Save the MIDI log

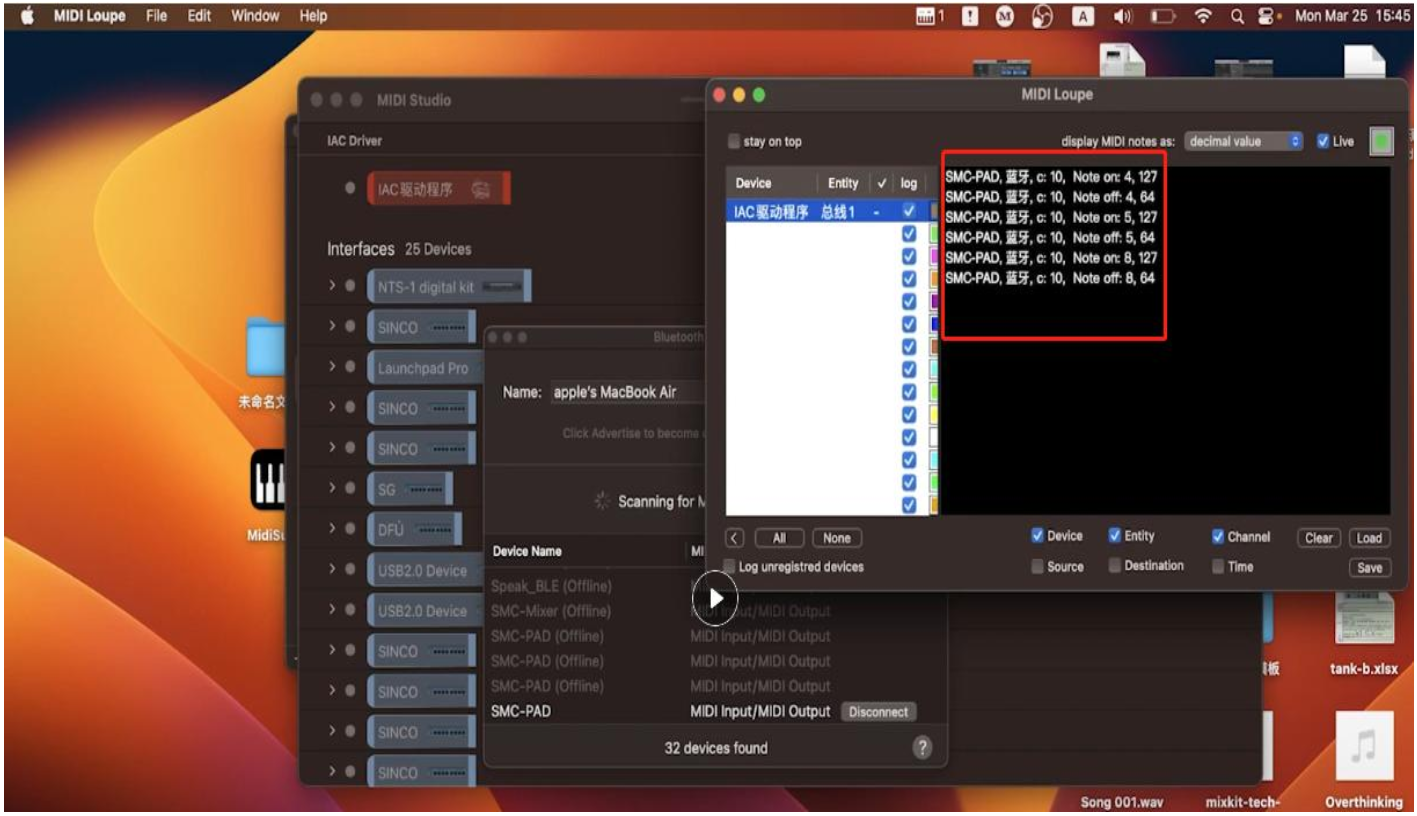(x=1370, y=568)
